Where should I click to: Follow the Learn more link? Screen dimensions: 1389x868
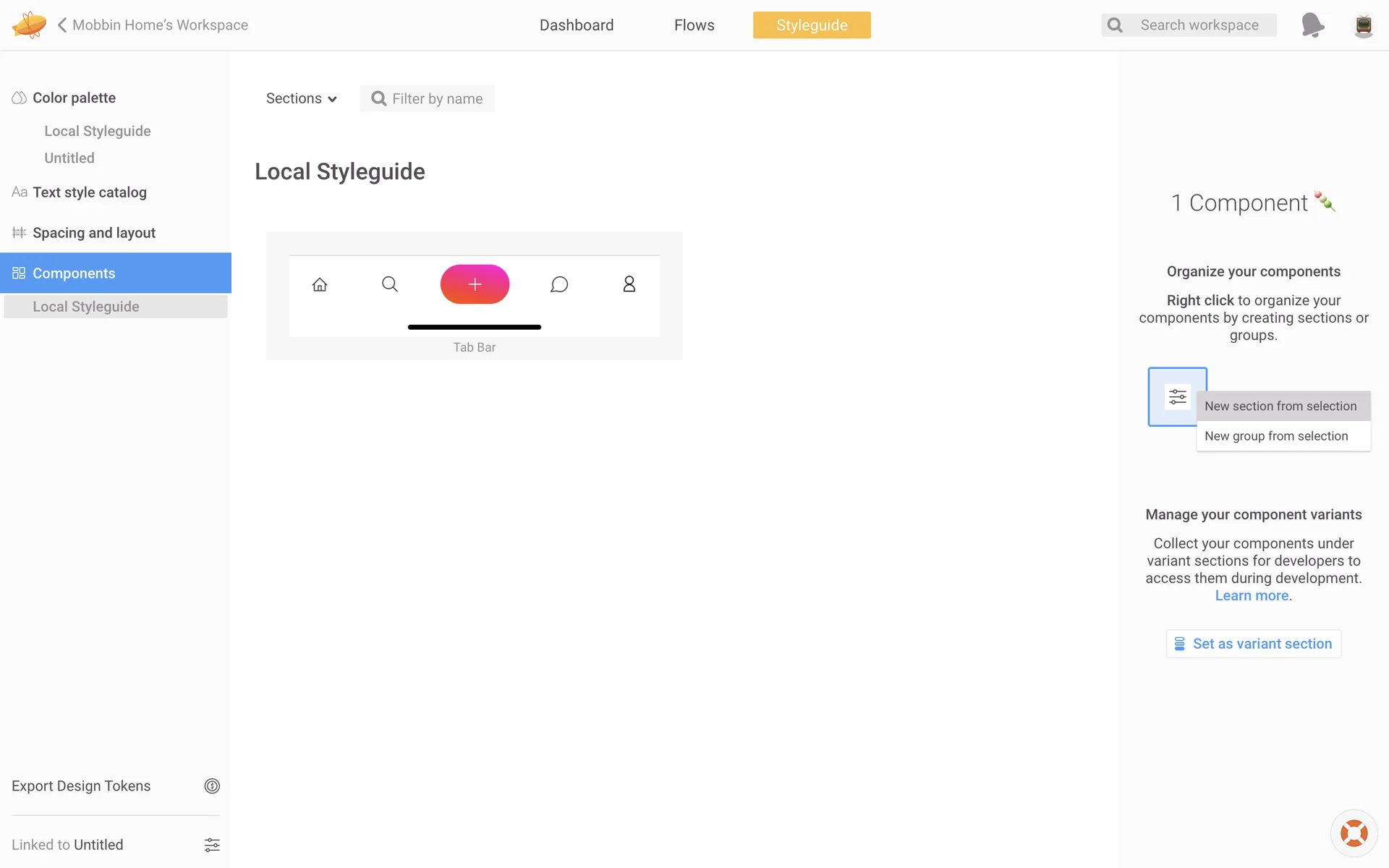(1252, 595)
